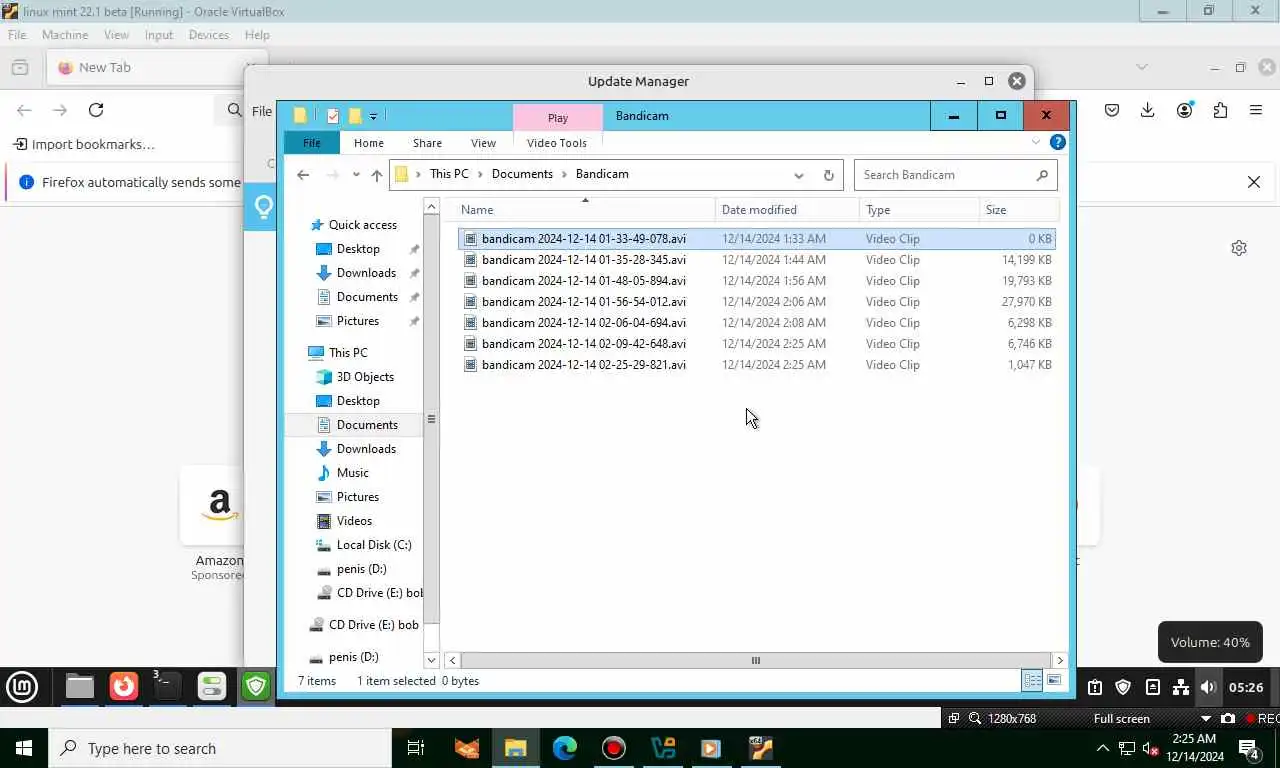Open the address bar previous locations dropdown
This screenshot has height=768, width=1280.
pyautogui.click(x=798, y=175)
